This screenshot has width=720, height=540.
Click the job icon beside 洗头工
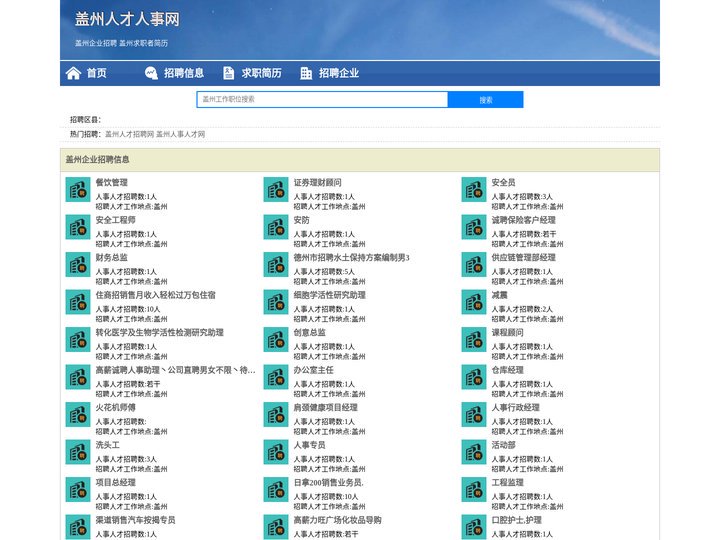coord(78,452)
